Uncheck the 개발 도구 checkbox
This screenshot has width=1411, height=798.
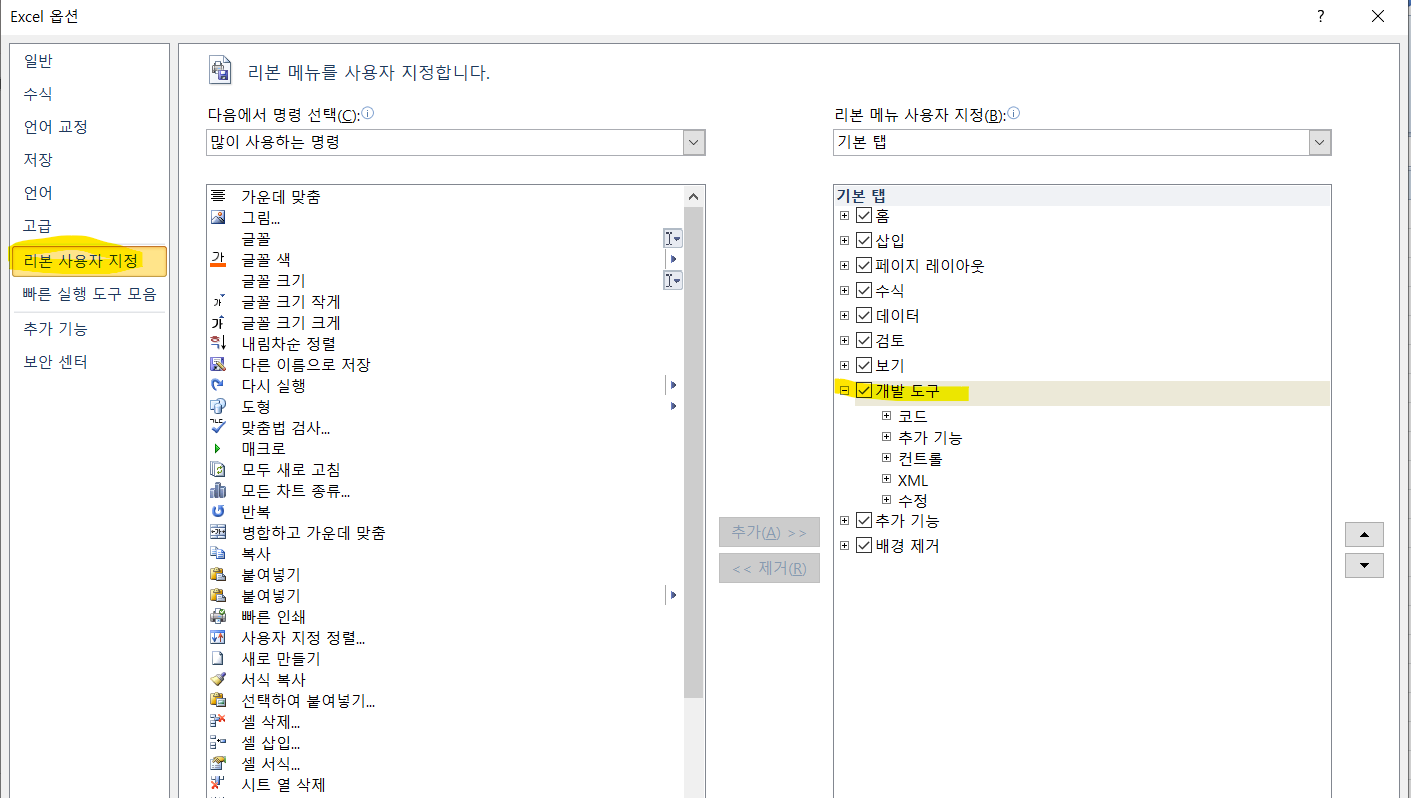click(x=864, y=391)
